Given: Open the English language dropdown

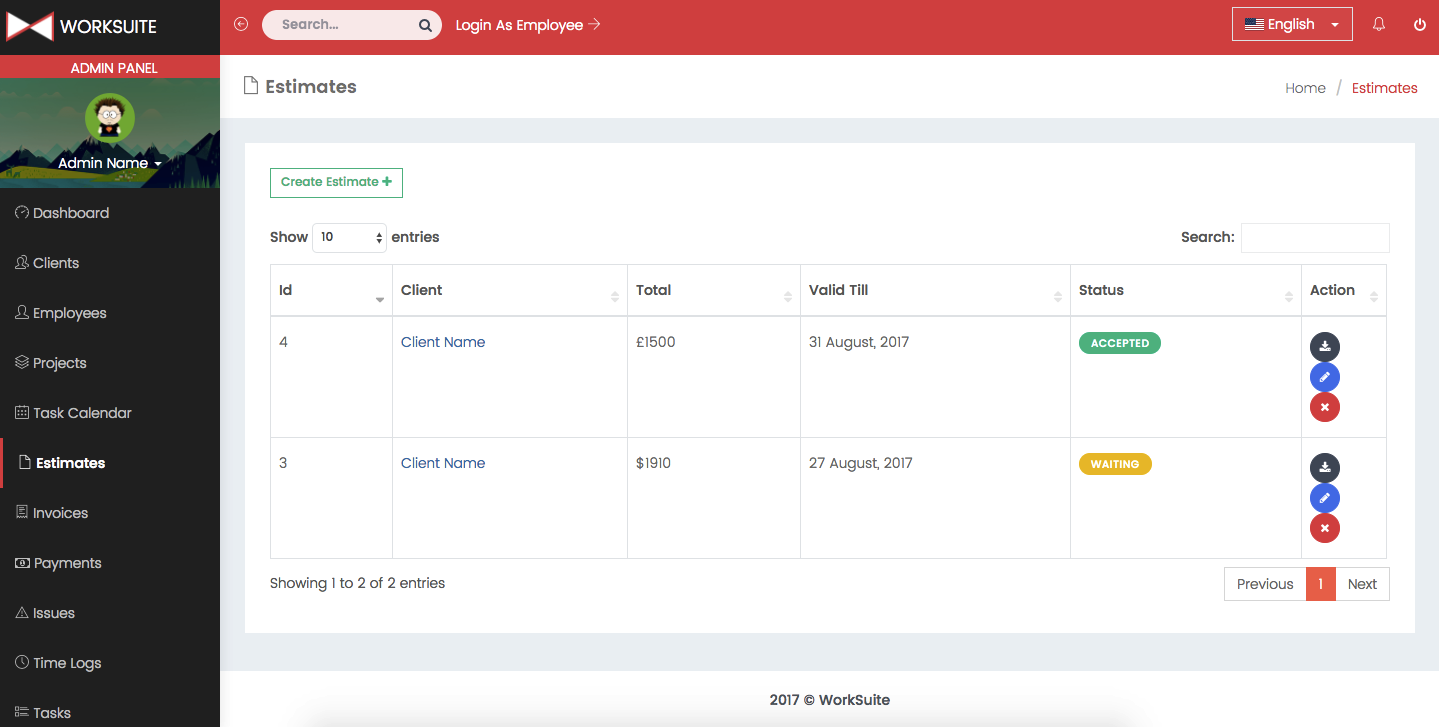Looking at the screenshot, I should click(x=1292, y=24).
